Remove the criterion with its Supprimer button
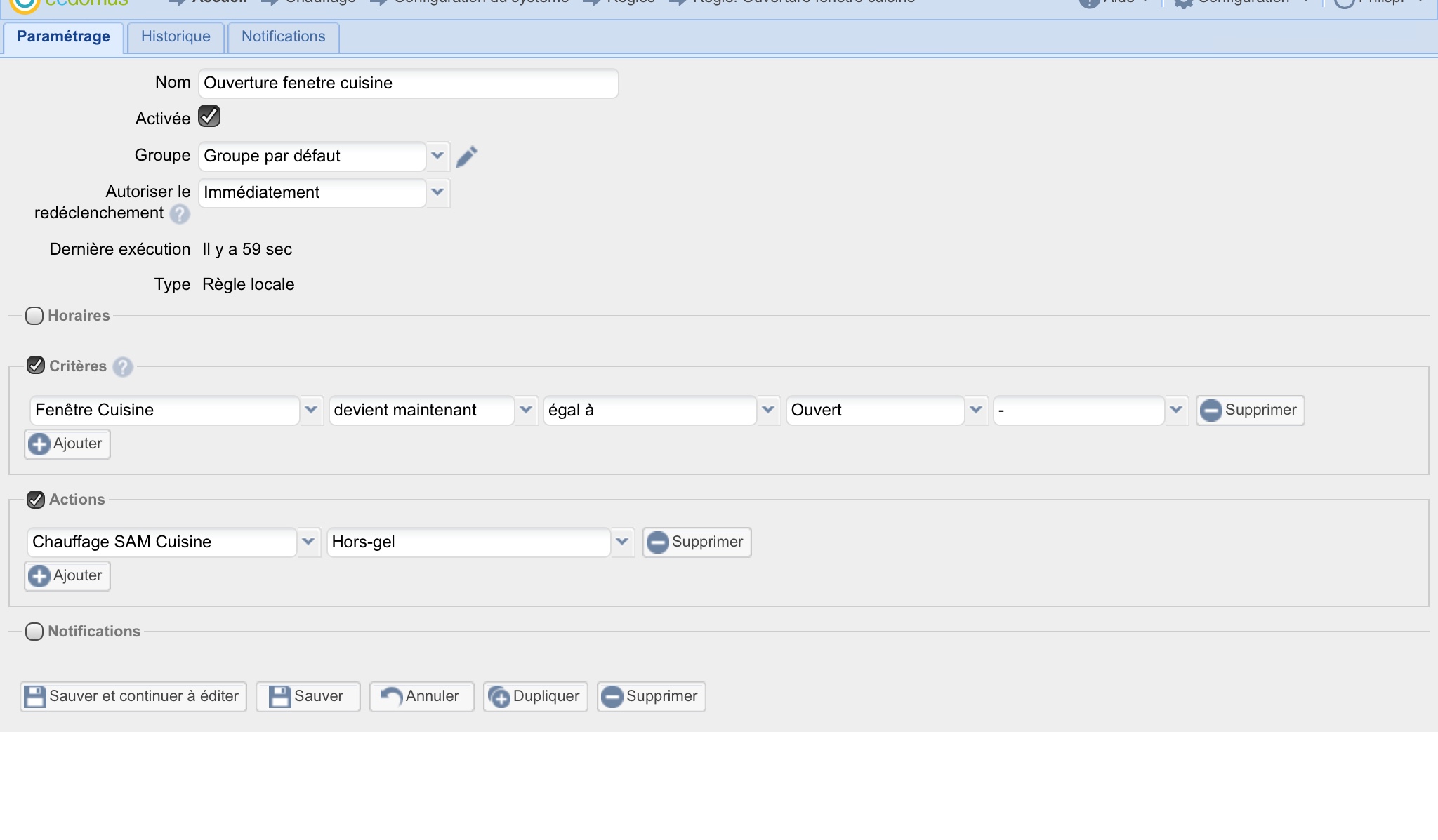Viewport: 1438px width, 840px height. (1250, 411)
